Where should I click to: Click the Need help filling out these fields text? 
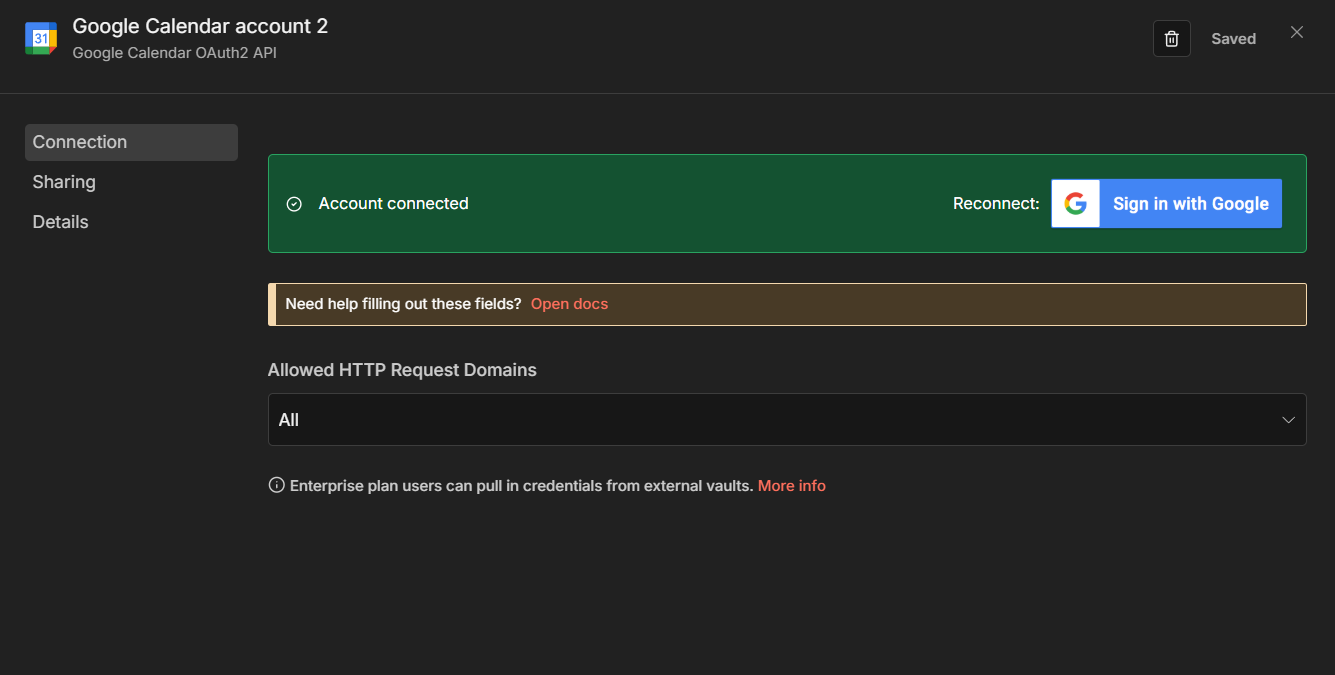tap(403, 304)
